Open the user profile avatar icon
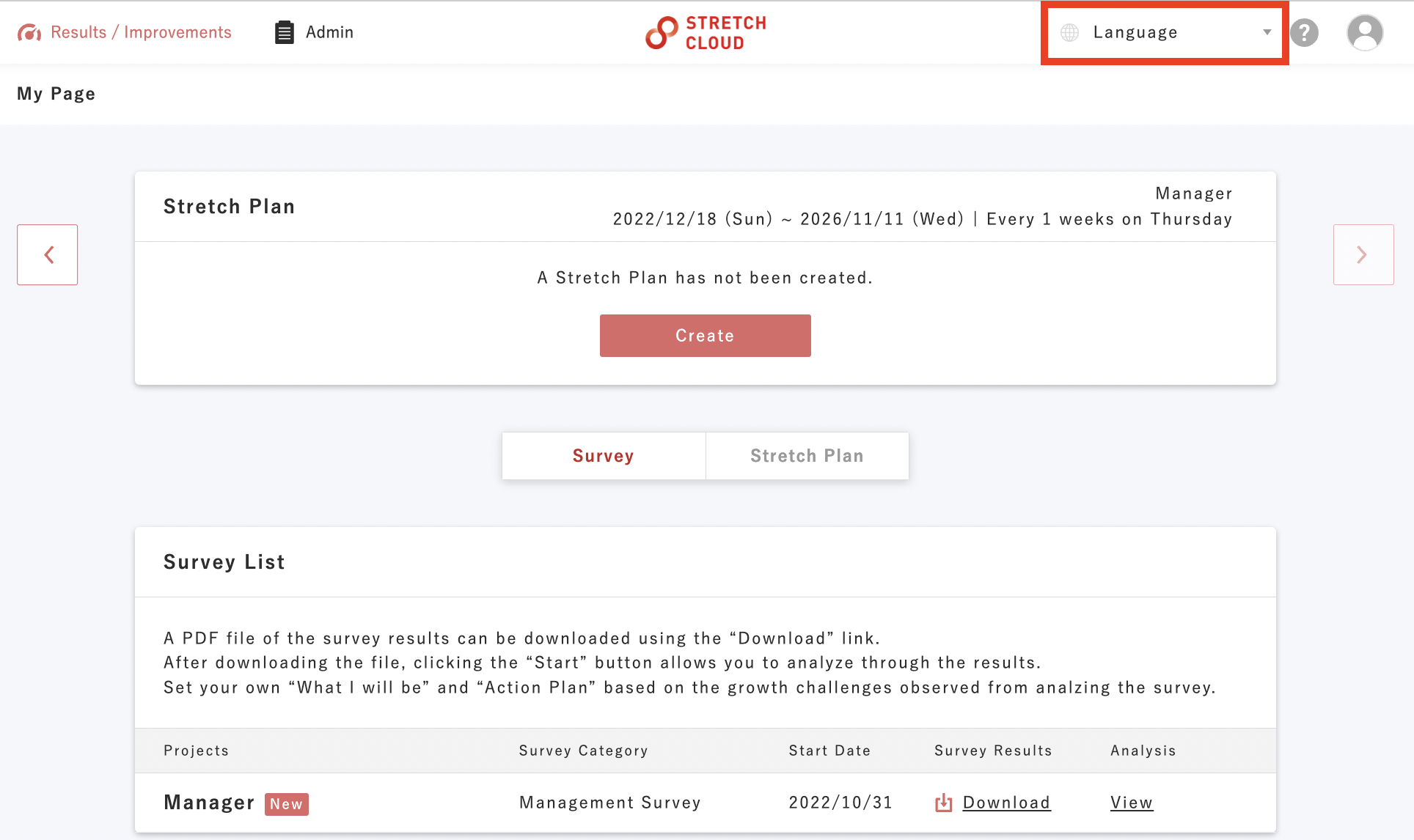Image resolution: width=1414 pixels, height=840 pixels. (x=1365, y=32)
